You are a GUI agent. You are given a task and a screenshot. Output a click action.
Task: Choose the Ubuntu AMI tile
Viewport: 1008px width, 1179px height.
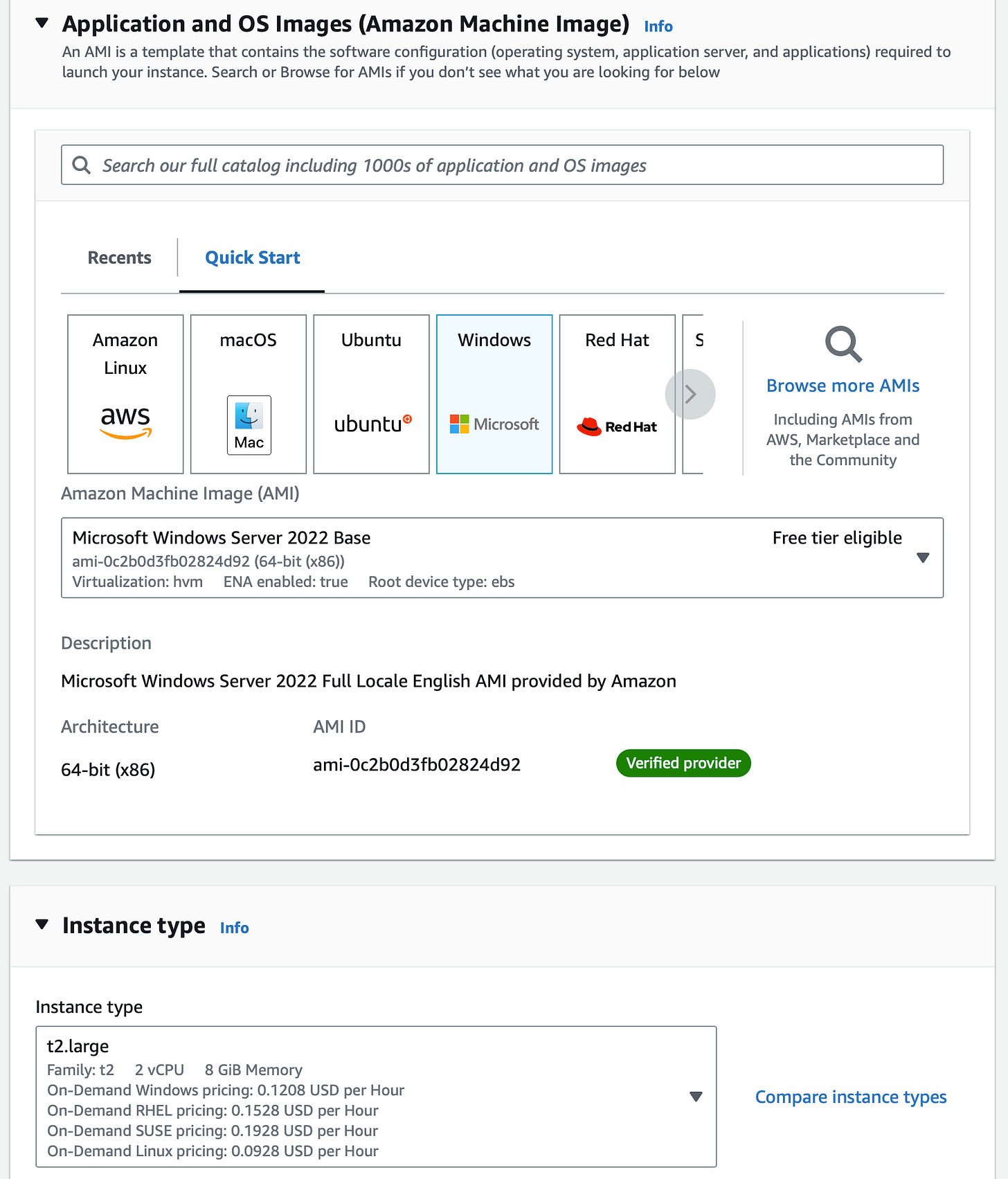pyautogui.click(x=371, y=394)
